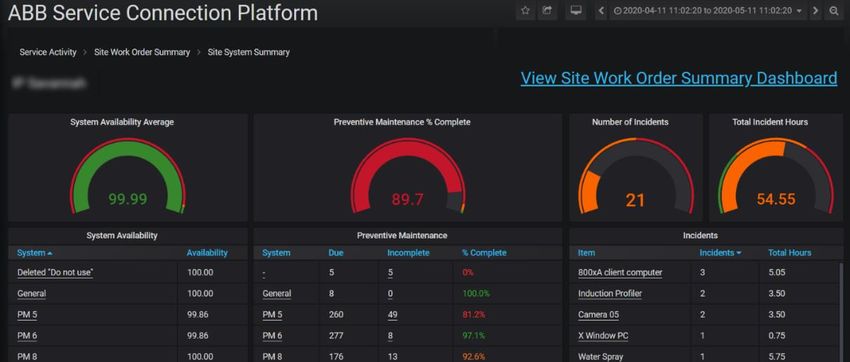
Task: Shift time range forward with right arrow
Action: (815, 11)
